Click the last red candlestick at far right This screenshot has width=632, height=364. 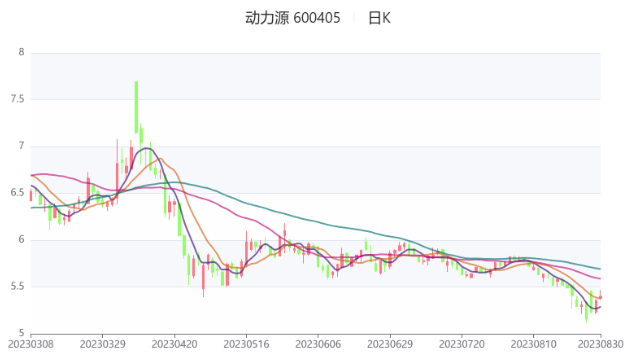pyautogui.click(x=601, y=297)
